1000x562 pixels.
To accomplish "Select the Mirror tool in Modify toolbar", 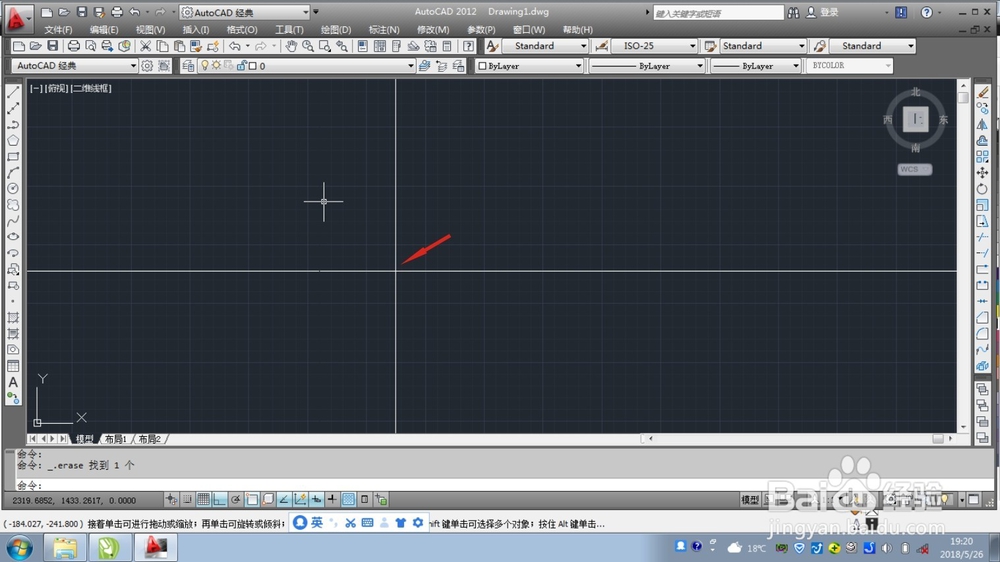I will pos(982,124).
